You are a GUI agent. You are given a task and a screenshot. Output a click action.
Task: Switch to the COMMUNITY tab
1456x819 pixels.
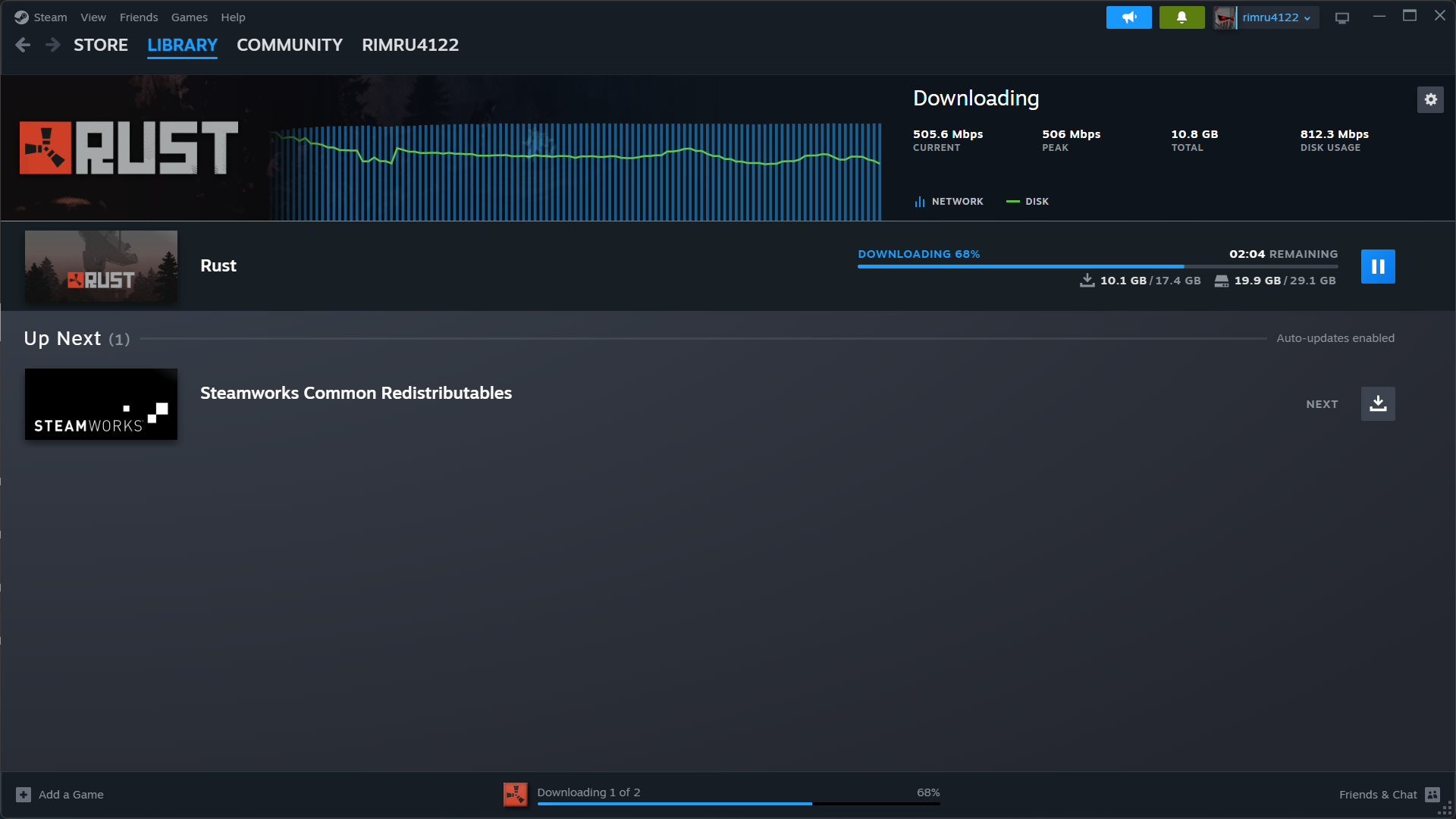pos(290,45)
